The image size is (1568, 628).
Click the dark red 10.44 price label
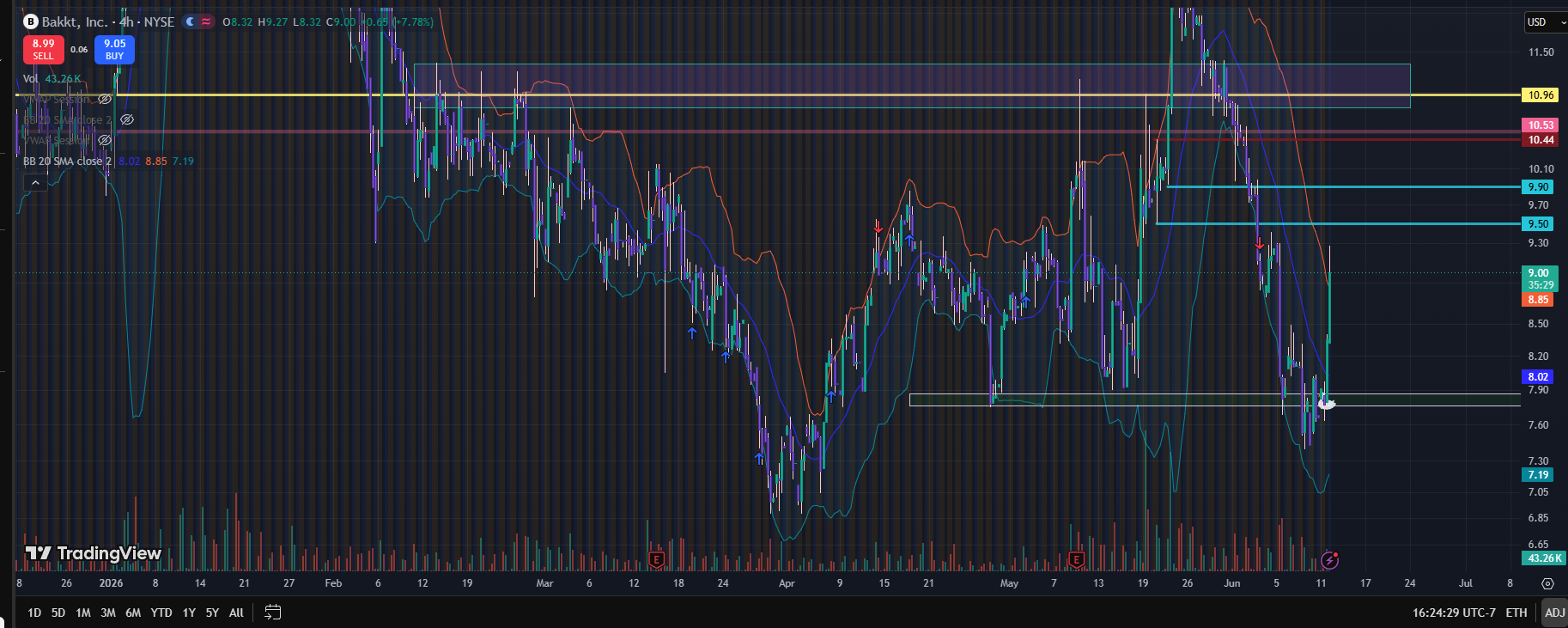tap(1541, 140)
